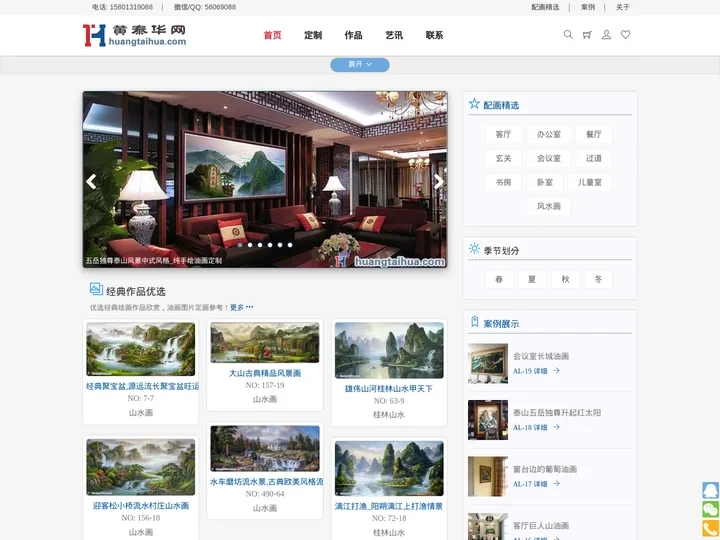Click the WeChat floating icon
Screen dimensions: 720x540
[711, 510]
